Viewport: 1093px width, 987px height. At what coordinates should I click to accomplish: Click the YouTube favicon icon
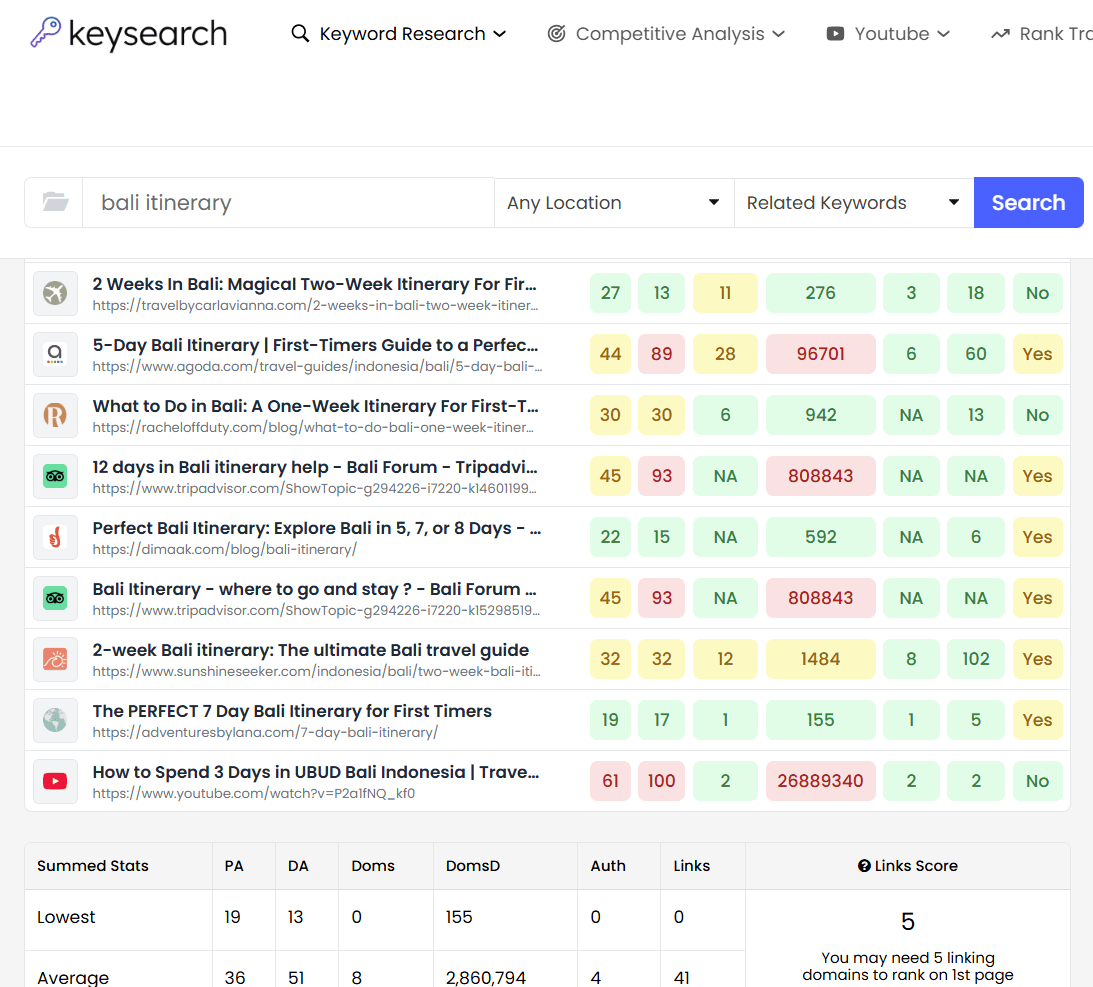click(x=55, y=781)
